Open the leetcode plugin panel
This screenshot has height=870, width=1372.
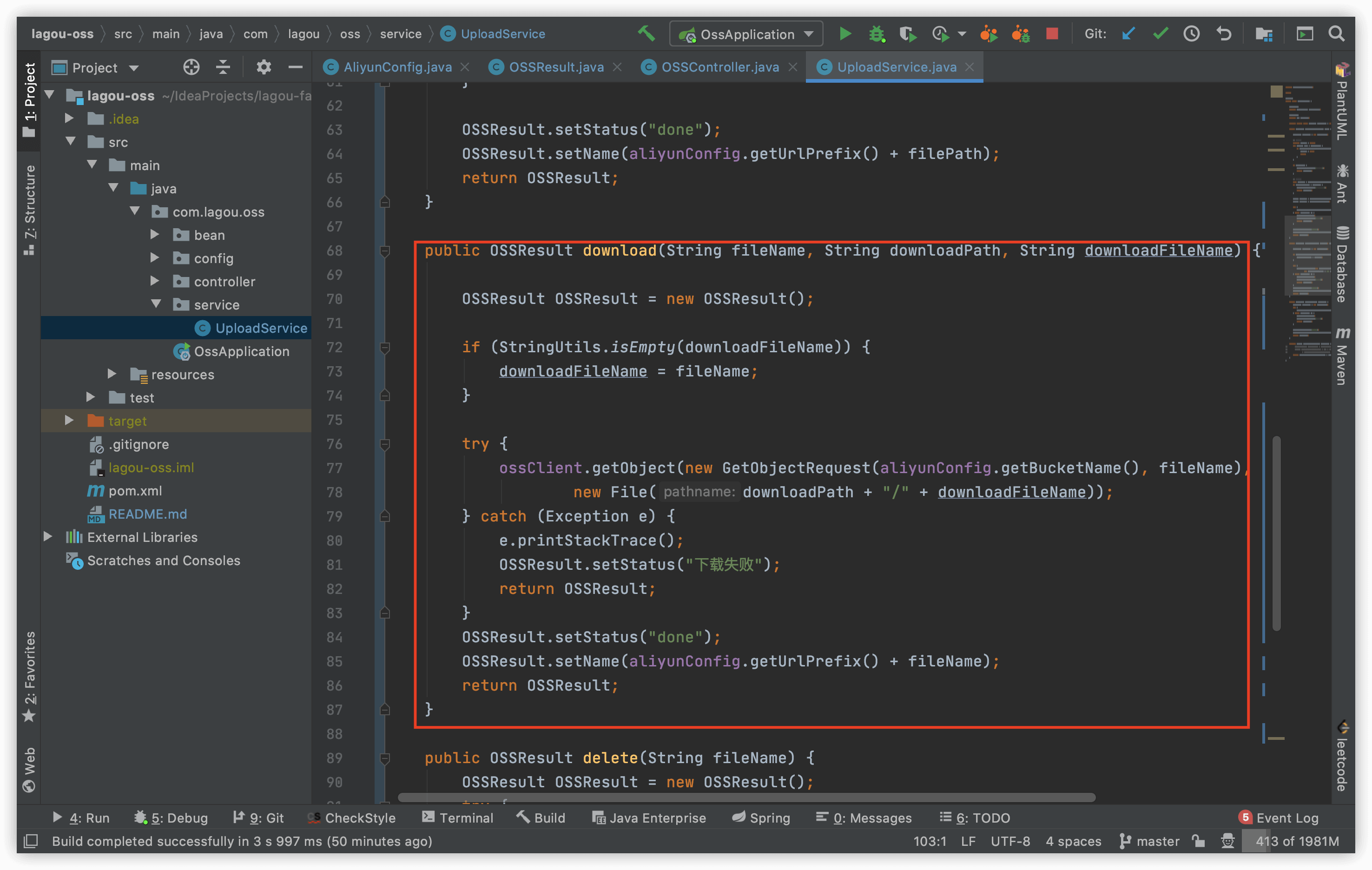tap(1343, 756)
